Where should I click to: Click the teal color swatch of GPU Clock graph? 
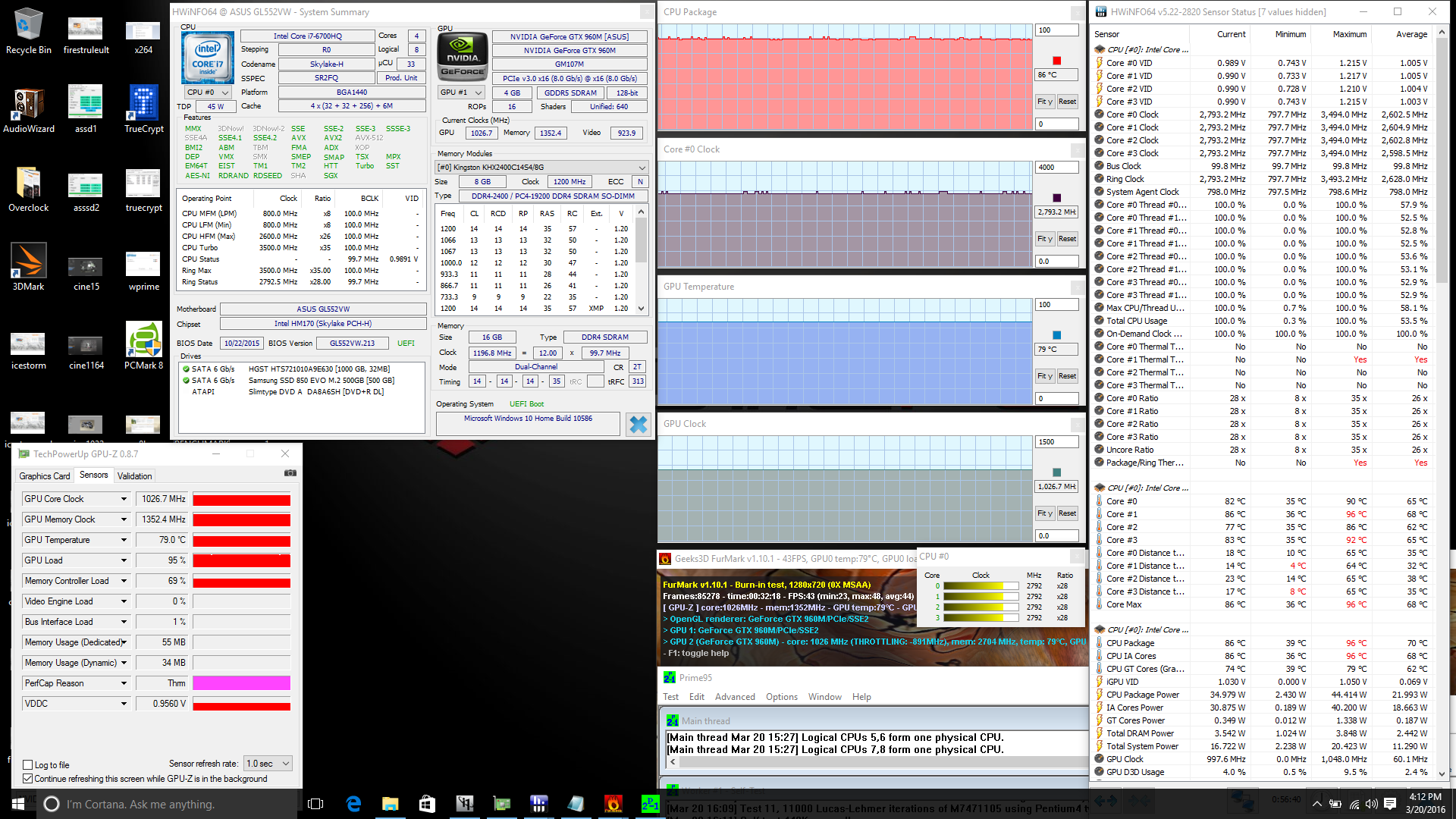(1057, 472)
